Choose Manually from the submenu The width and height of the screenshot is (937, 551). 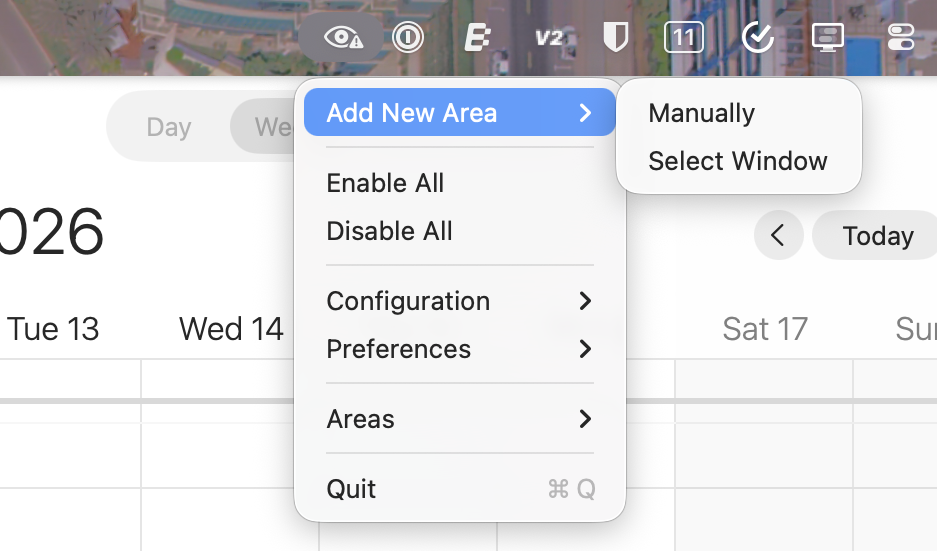702,113
